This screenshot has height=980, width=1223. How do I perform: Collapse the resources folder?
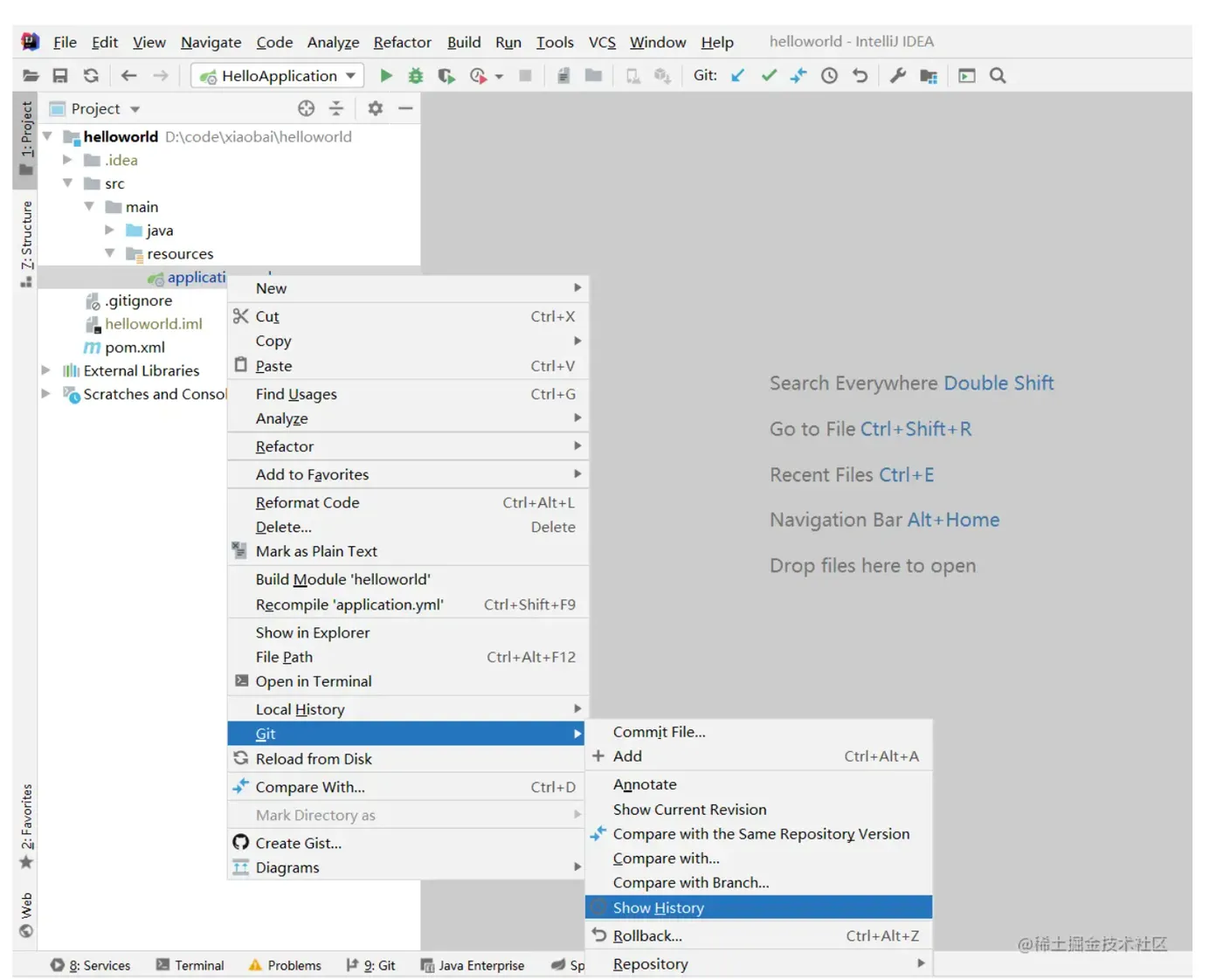pos(110,253)
